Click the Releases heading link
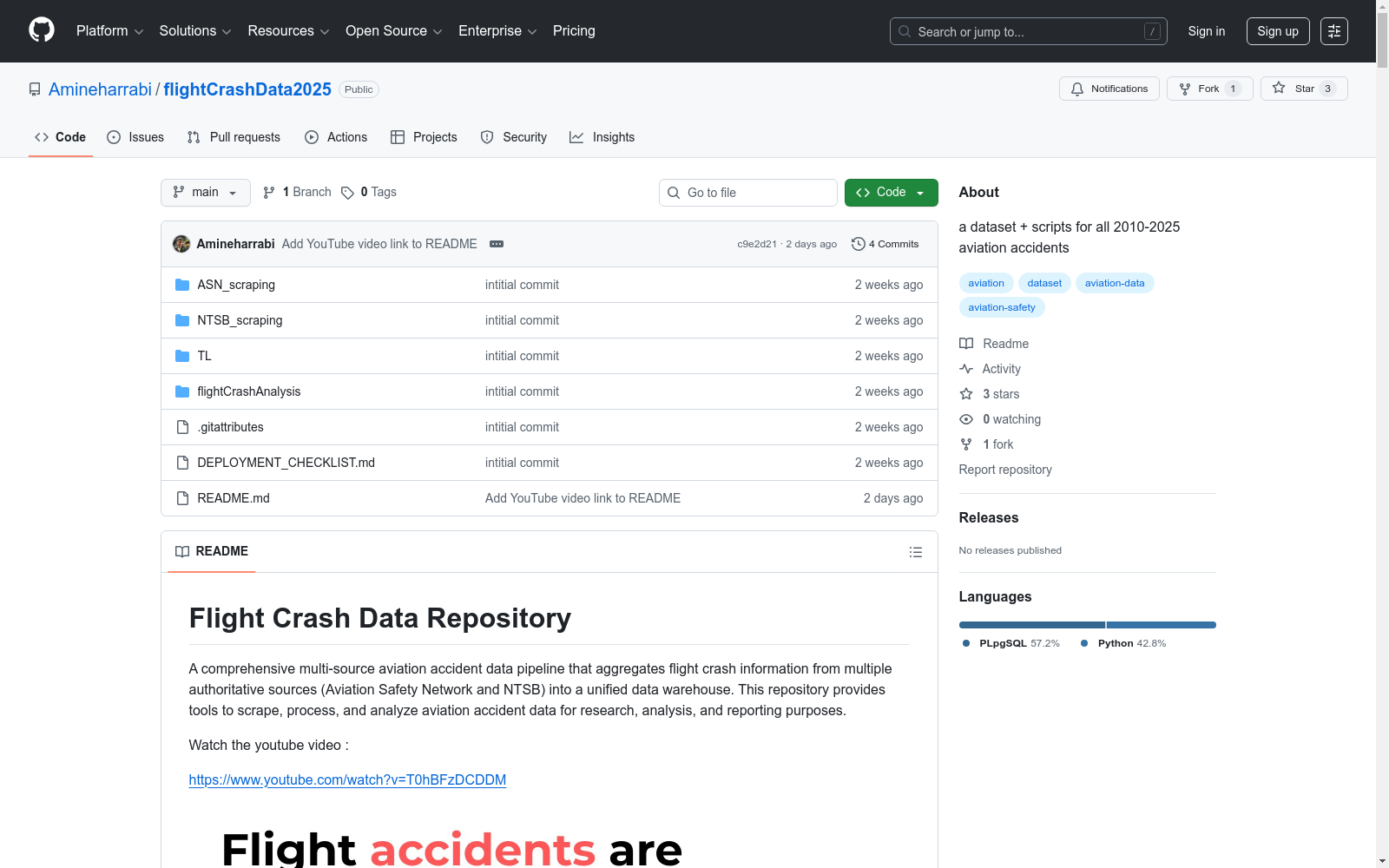 989,517
